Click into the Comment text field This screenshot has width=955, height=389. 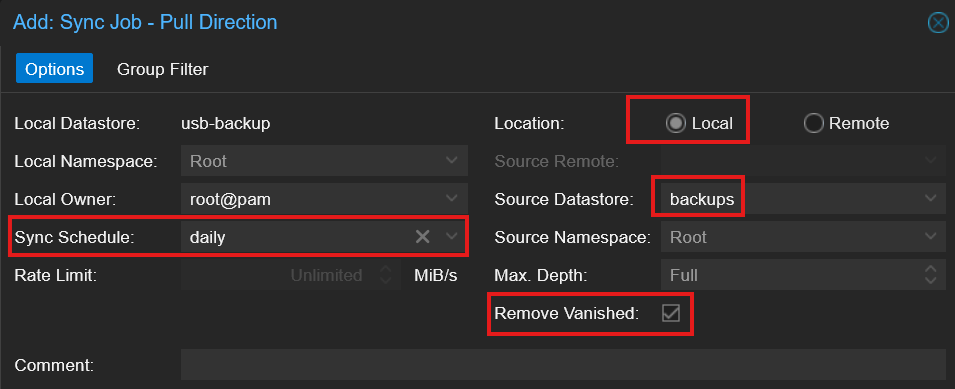click(563, 365)
